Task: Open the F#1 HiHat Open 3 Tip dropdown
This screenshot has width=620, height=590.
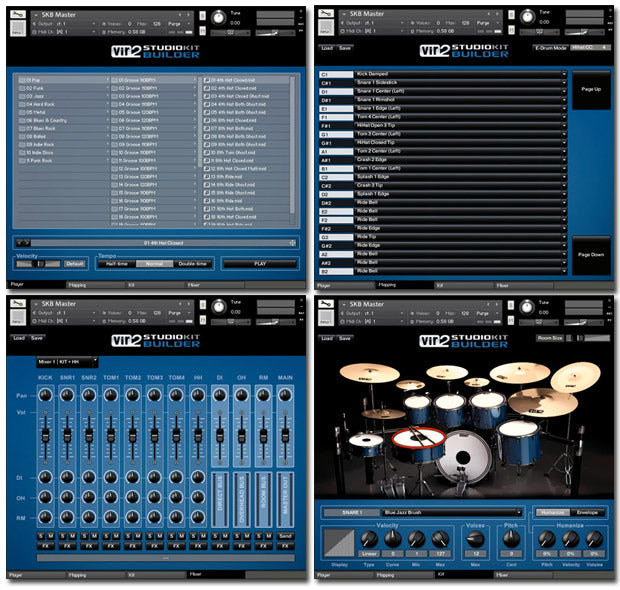Action: pos(461,125)
